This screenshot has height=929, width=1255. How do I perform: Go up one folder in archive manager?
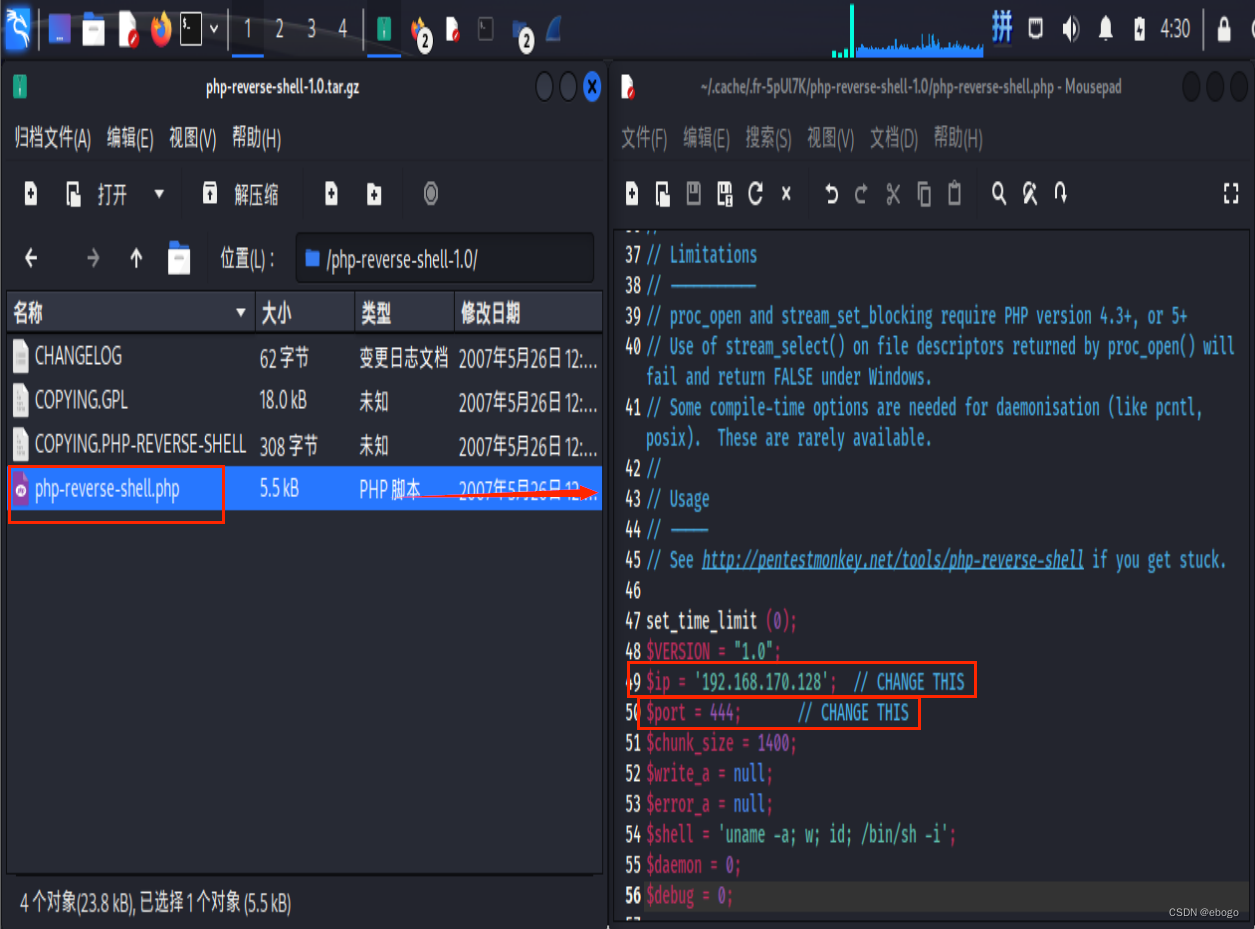coord(136,259)
